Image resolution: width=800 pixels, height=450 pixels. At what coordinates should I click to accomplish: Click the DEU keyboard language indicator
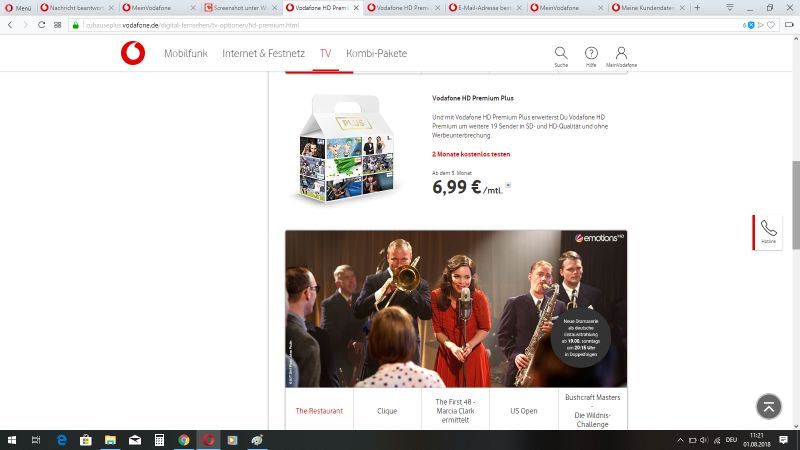[x=731, y=440]
